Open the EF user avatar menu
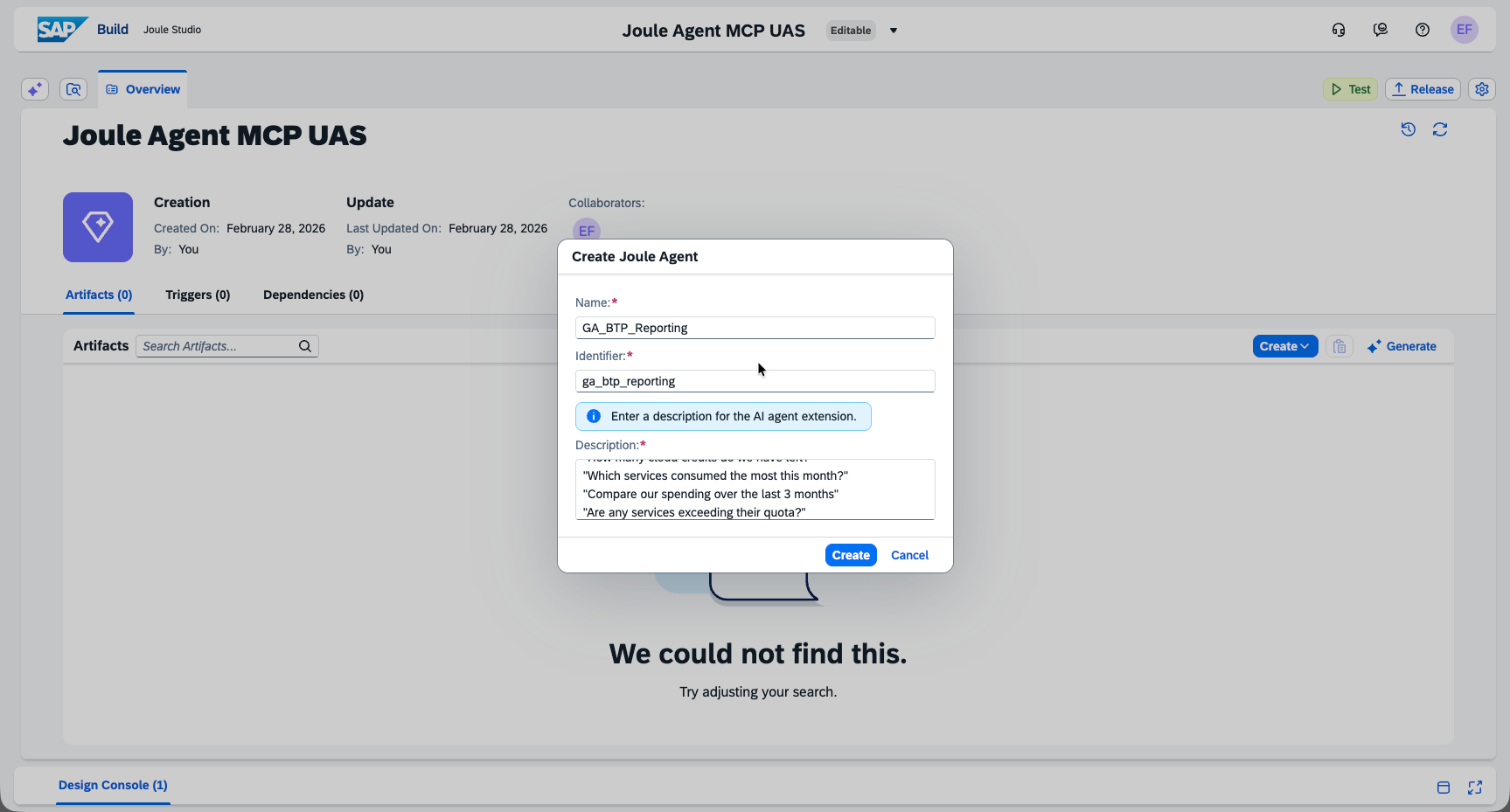Viewport: 1510px width, 812px height. pyautogui.click(x=1465, y=30)
